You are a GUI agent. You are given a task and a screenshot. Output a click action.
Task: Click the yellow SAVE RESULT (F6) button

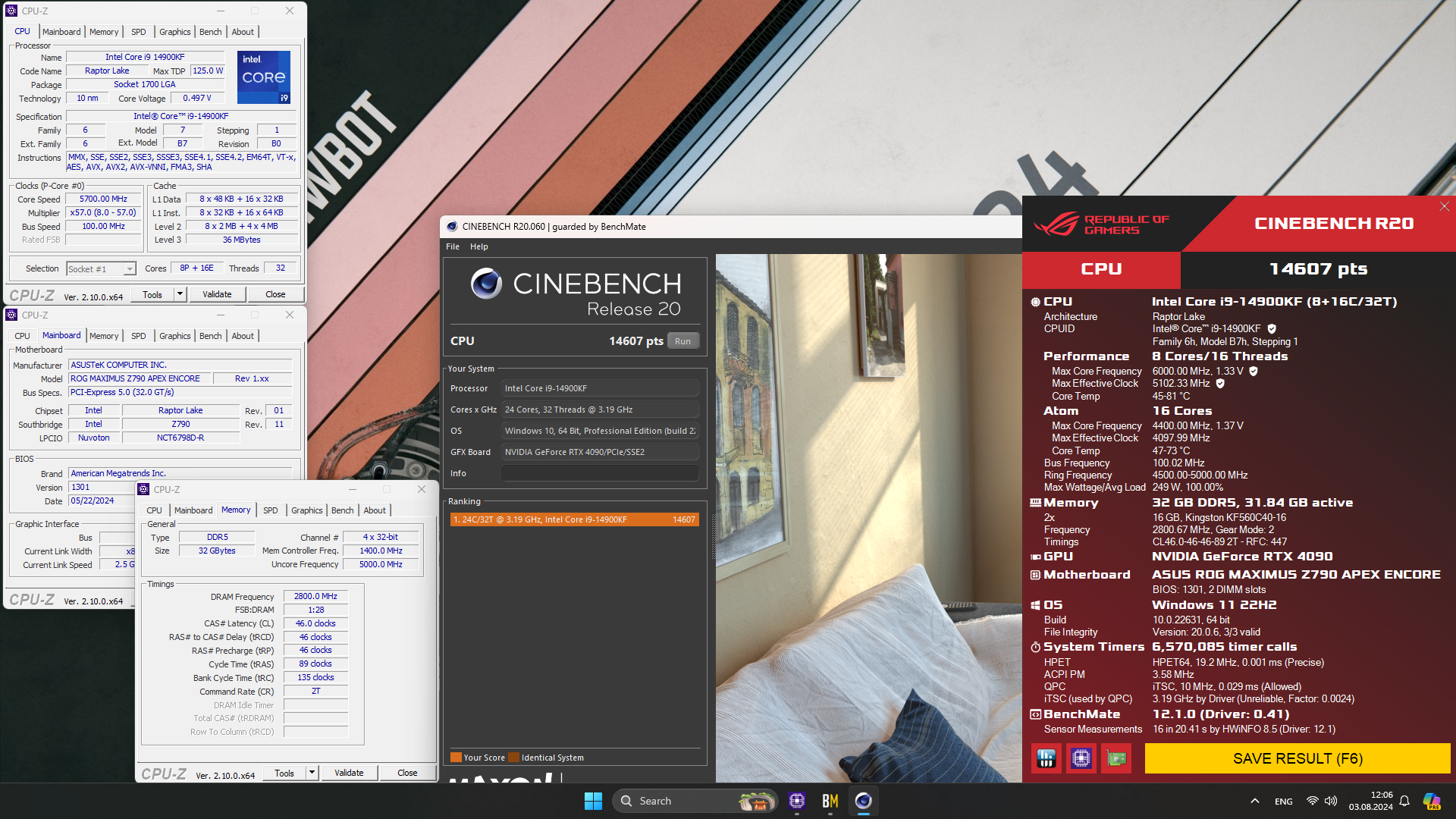(1298, 758)
